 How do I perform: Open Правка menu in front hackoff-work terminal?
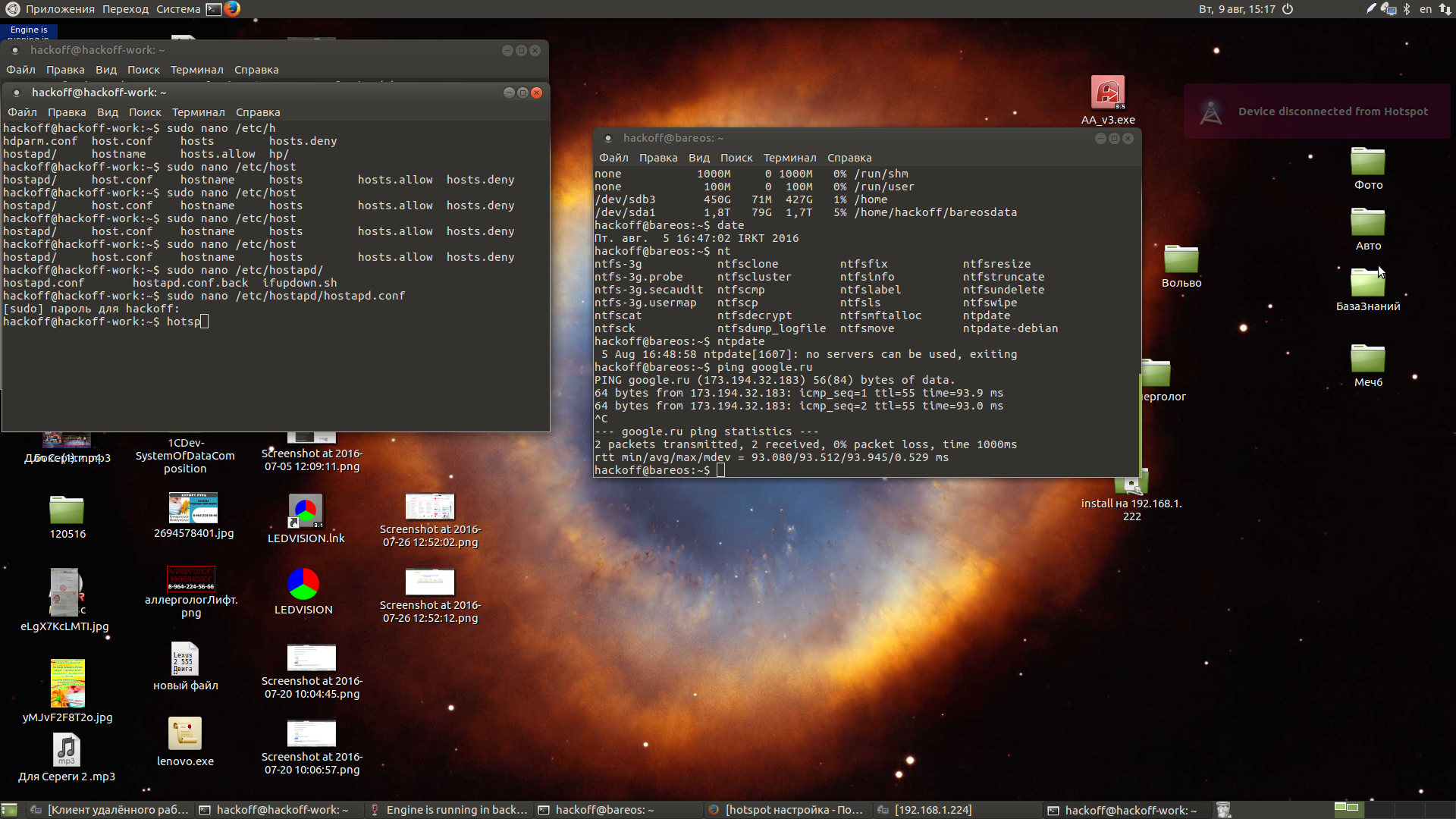(67, 112)
